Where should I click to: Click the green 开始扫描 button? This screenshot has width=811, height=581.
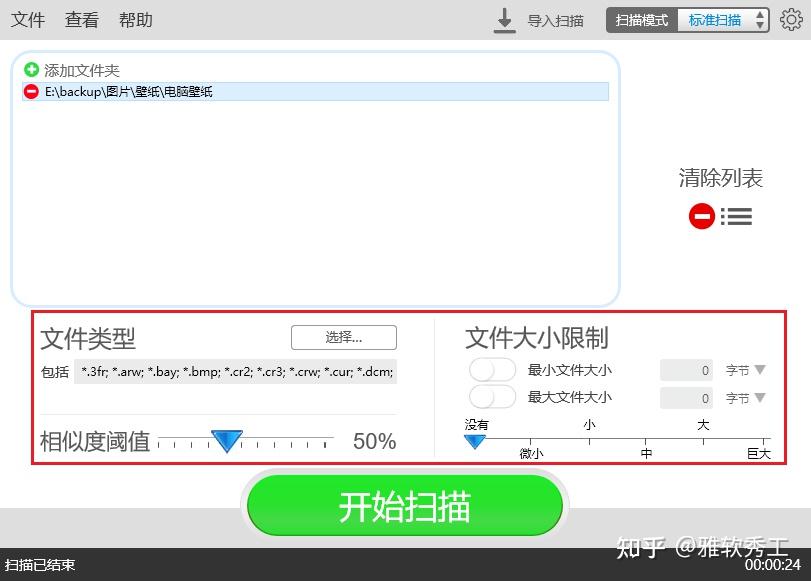pyautogui.click(x=405, y=505)
